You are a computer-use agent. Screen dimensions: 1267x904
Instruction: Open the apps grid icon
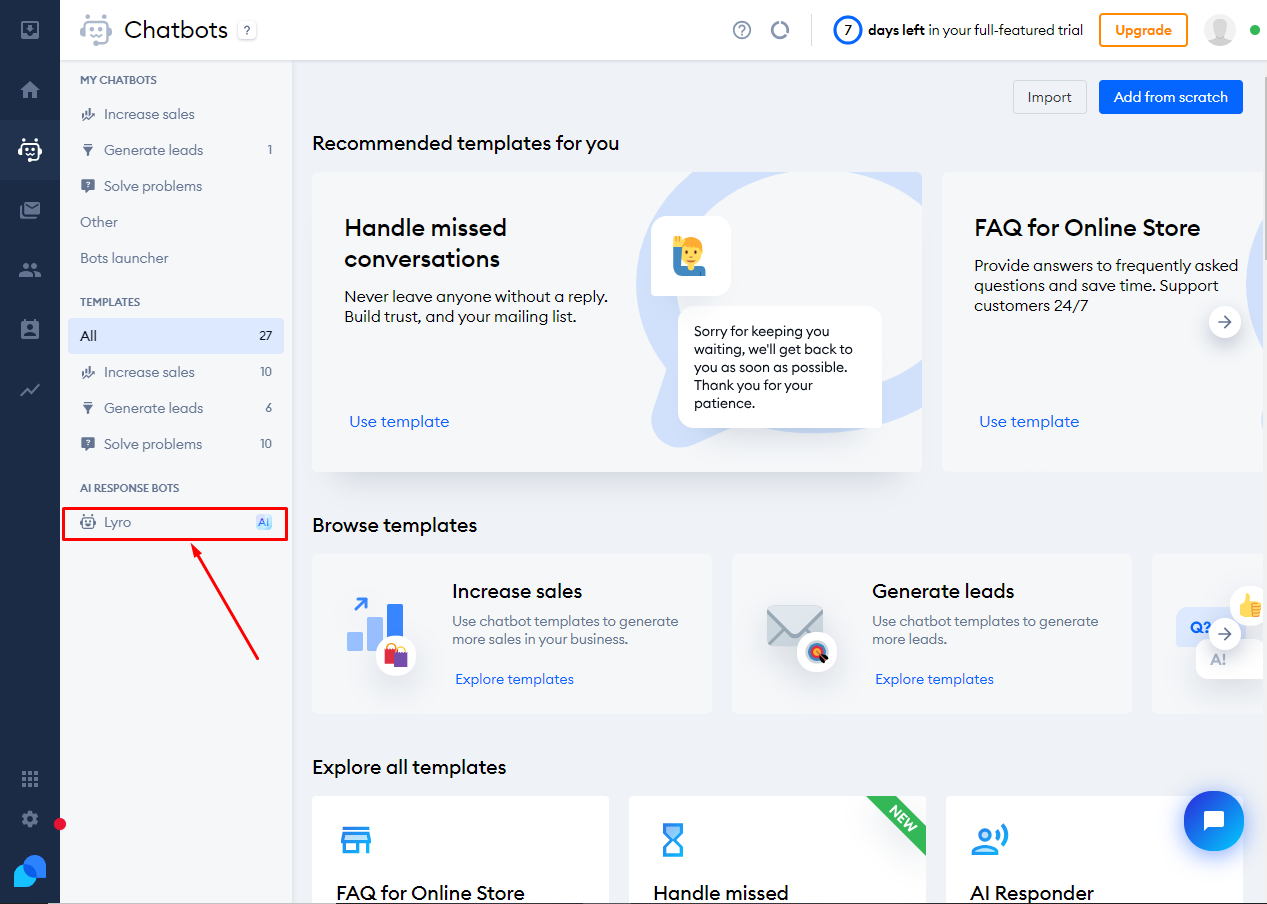pyautogui.click(x=30, y=779)
